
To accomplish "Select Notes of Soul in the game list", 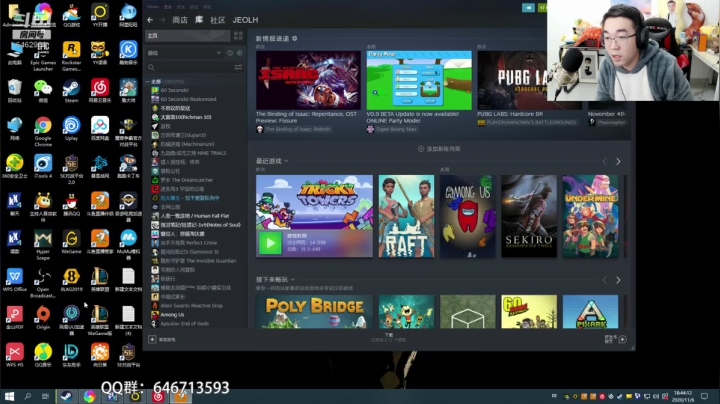I will coord(200,225).
